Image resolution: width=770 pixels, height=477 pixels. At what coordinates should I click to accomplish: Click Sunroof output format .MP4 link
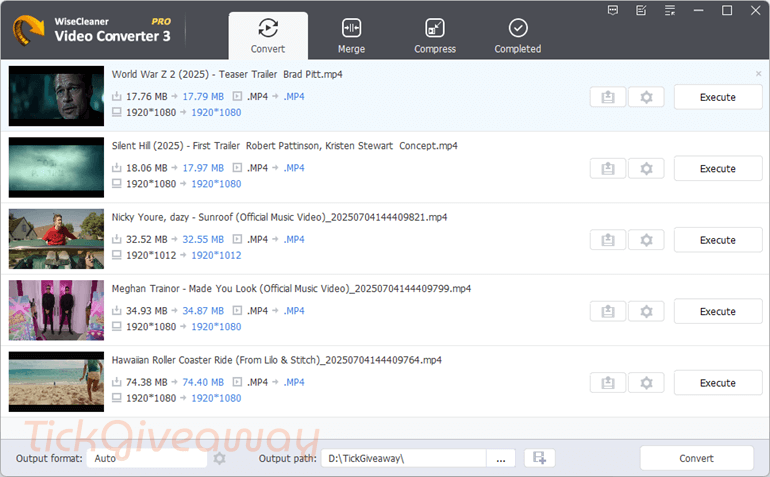(294, 239)
